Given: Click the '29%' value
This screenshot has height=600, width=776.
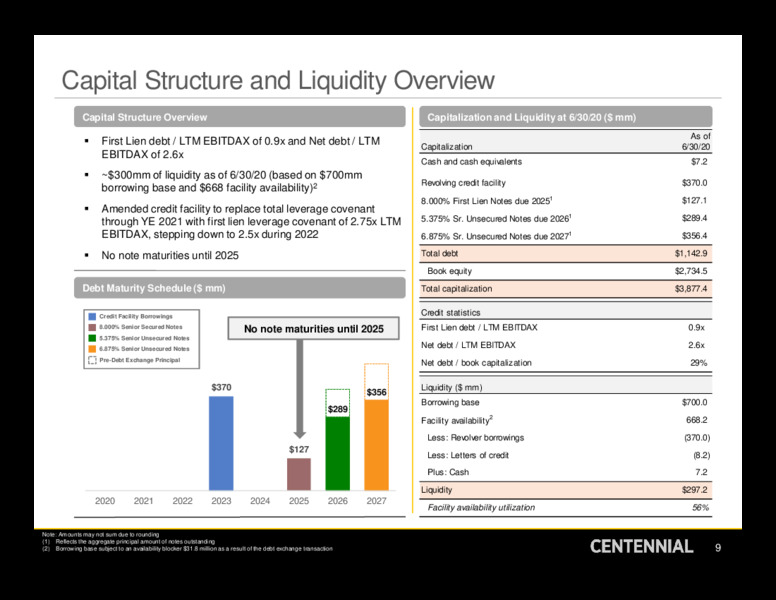Looking at the screenshot, I should (699, 363).
